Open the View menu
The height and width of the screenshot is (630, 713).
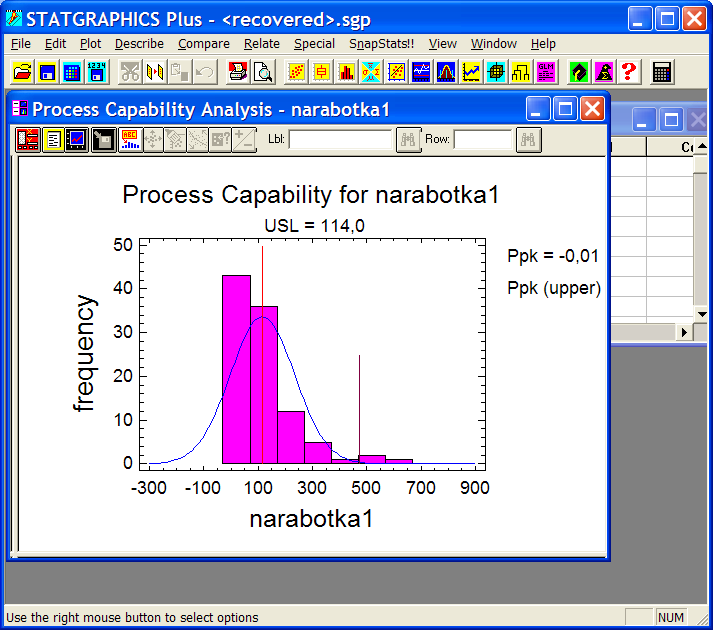[x=442, y=44]
